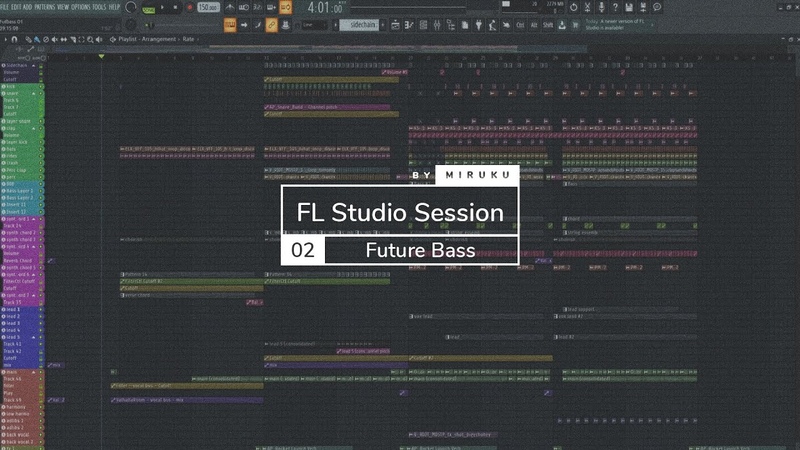Screen dimensions: 800x450
Task: Click the Play transport button
Action: (163, 8)
